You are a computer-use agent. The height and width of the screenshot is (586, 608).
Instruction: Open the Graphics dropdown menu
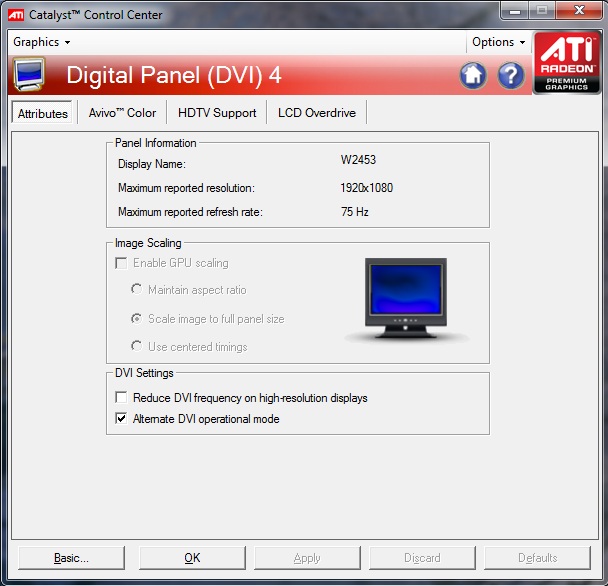(x=42, y=42)
